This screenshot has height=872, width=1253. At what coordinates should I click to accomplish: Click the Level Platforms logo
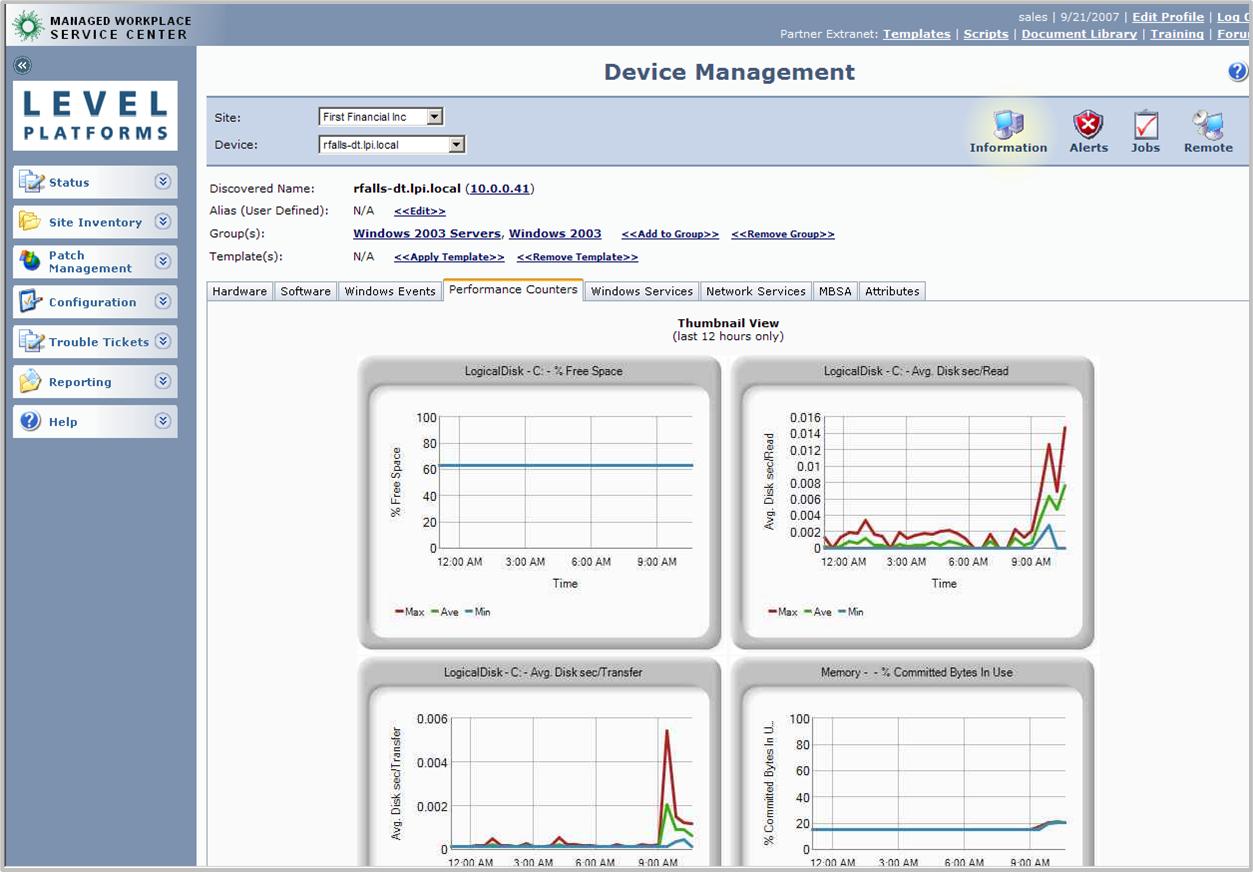click(x=95, y=115)
